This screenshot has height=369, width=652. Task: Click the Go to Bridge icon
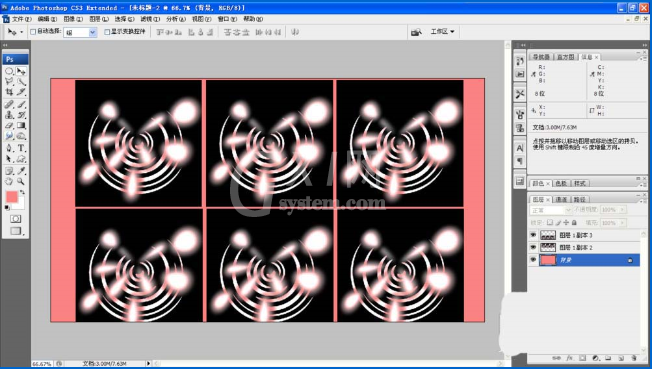tap(416, 32)
